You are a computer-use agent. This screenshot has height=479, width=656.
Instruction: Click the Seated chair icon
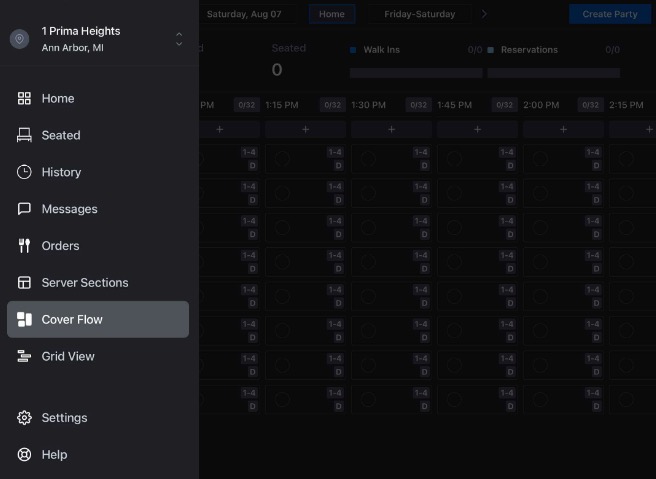click(24, 135)
